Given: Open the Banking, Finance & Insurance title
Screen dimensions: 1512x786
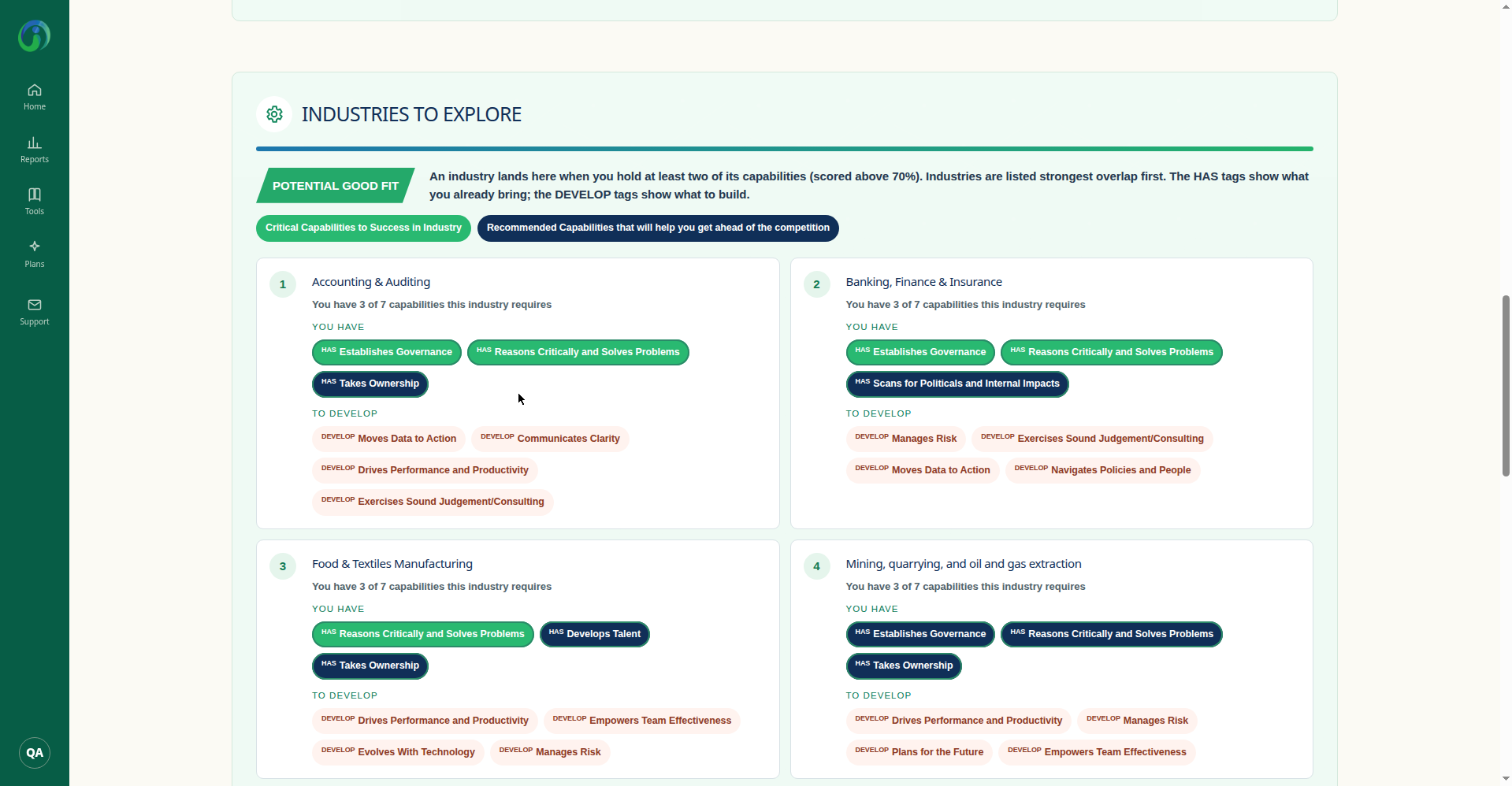Looking at the screenshot, I should pos(923,282).
